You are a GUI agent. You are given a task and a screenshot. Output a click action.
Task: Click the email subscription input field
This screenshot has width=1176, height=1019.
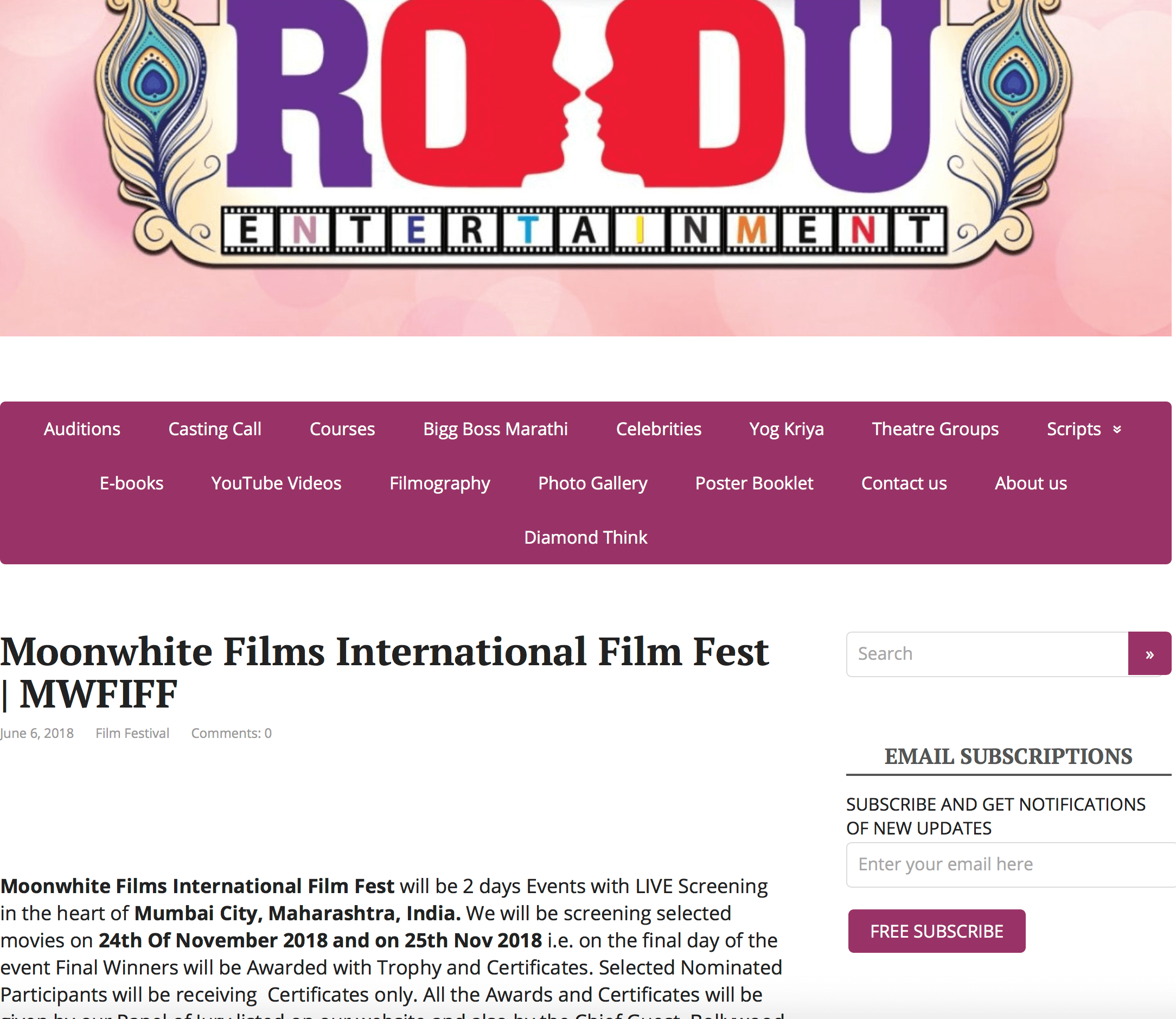click(x=1011, y=865)
